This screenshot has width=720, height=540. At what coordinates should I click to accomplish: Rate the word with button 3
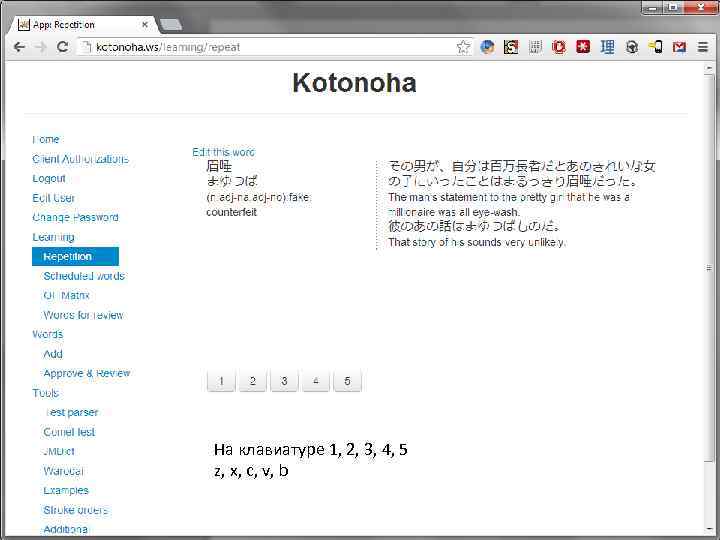pyautogui.click(x=284, y=381)
